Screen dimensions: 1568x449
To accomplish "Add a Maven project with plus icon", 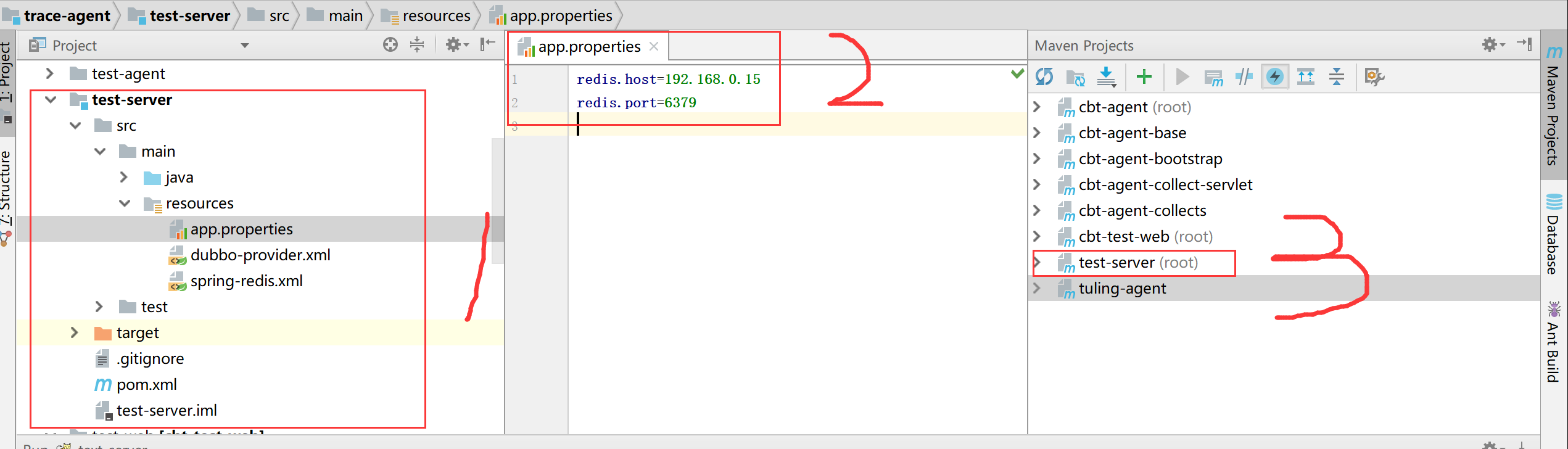I will point(1144,77).
